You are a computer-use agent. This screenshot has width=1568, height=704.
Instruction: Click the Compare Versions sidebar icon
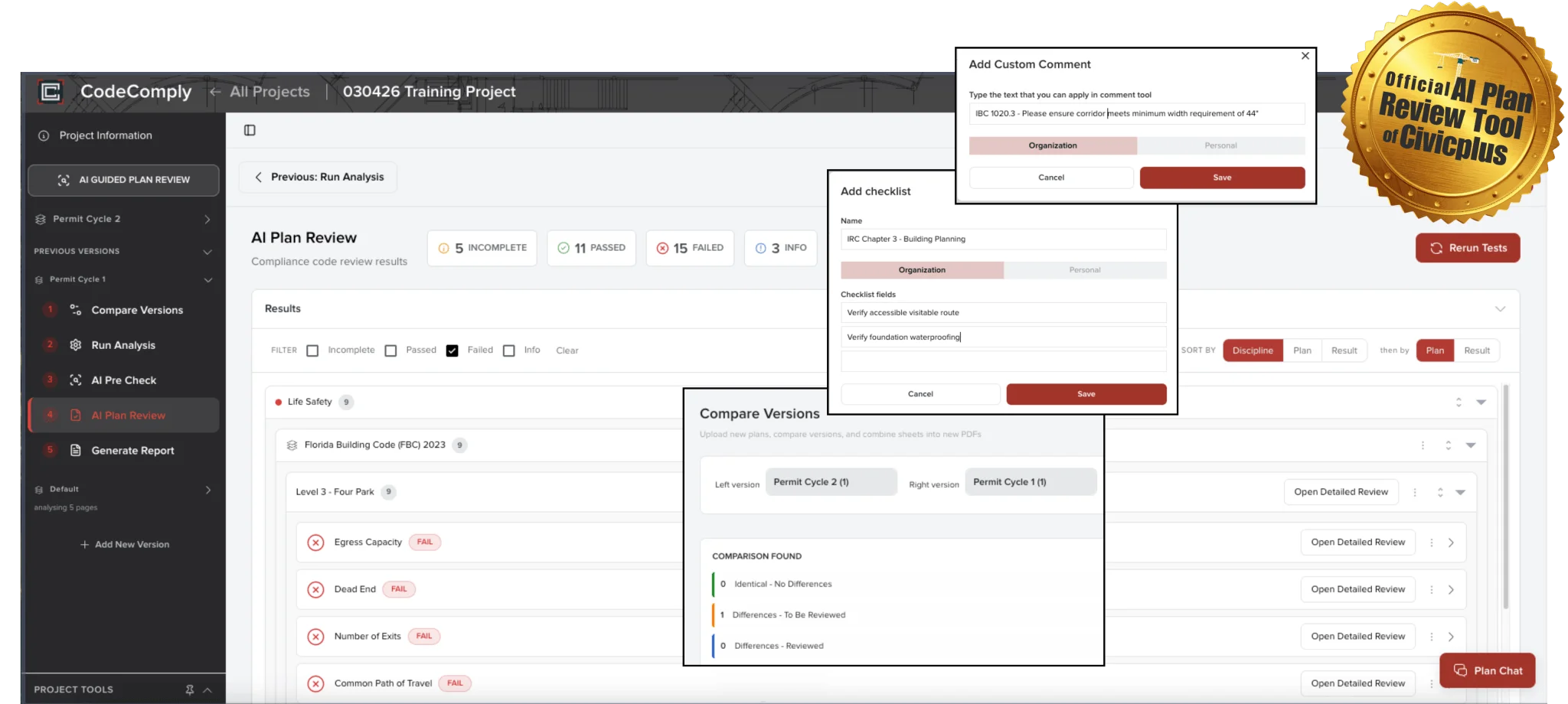point(76,310)
